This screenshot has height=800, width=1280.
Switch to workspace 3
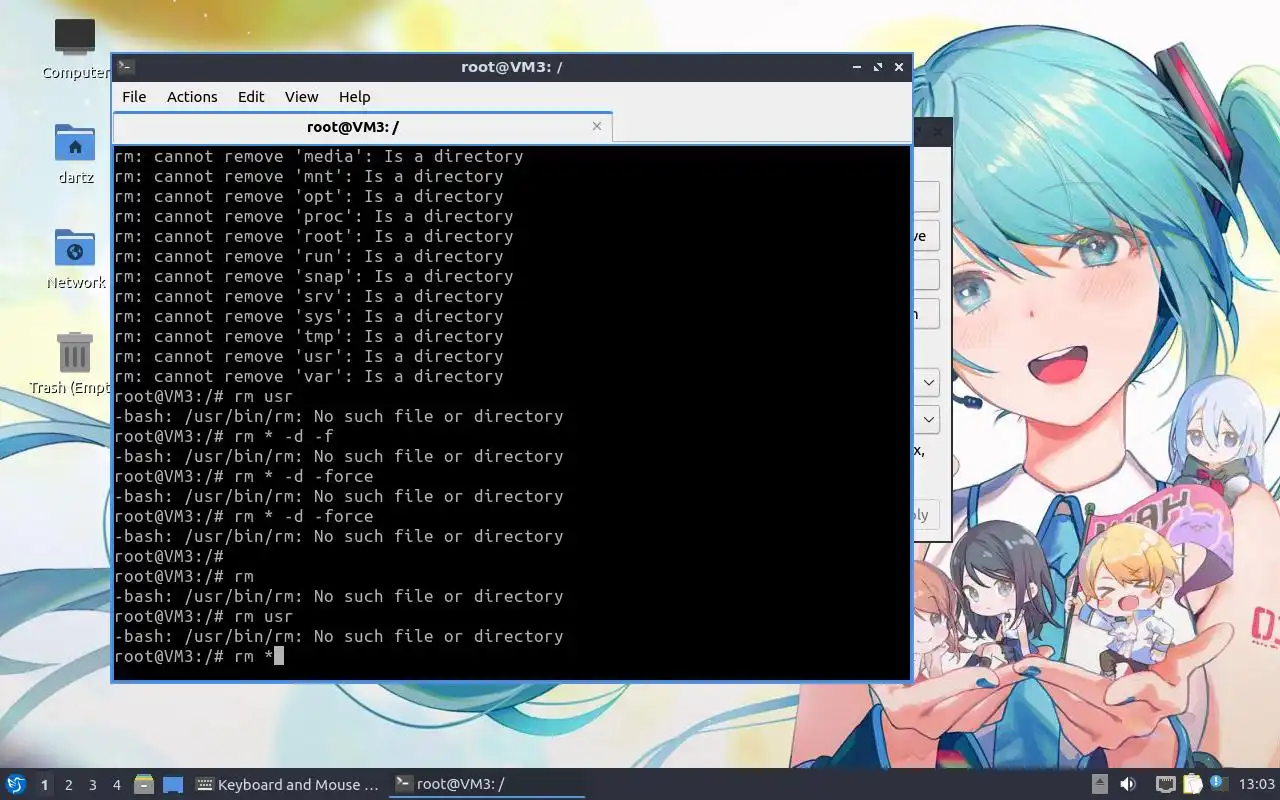(x=93, y=785)
